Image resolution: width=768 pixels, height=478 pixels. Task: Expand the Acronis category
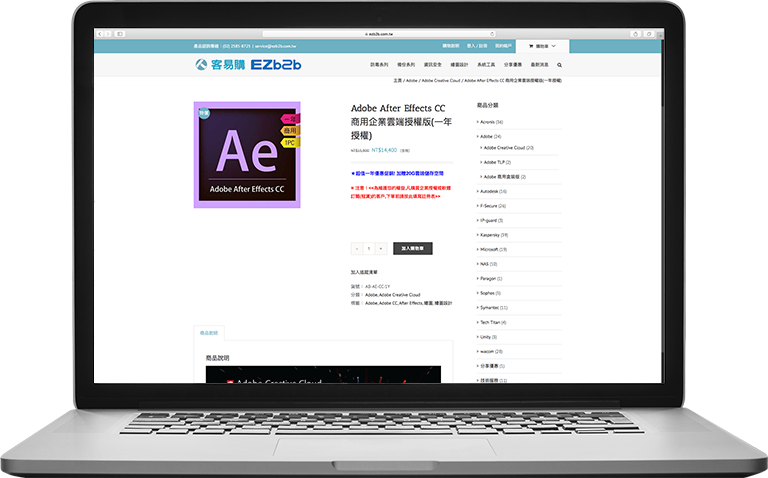pos(490,122)
